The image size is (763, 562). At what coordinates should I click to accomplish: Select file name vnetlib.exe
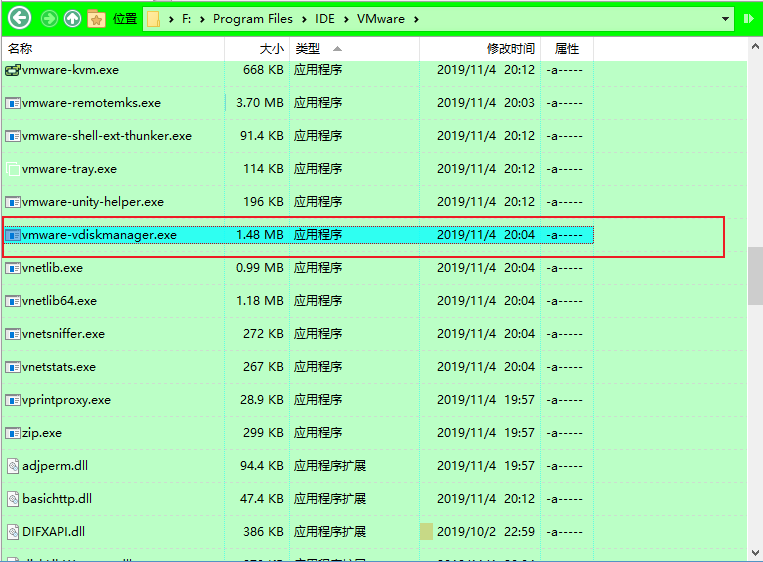pyautogui.click(x=52, y=268)
